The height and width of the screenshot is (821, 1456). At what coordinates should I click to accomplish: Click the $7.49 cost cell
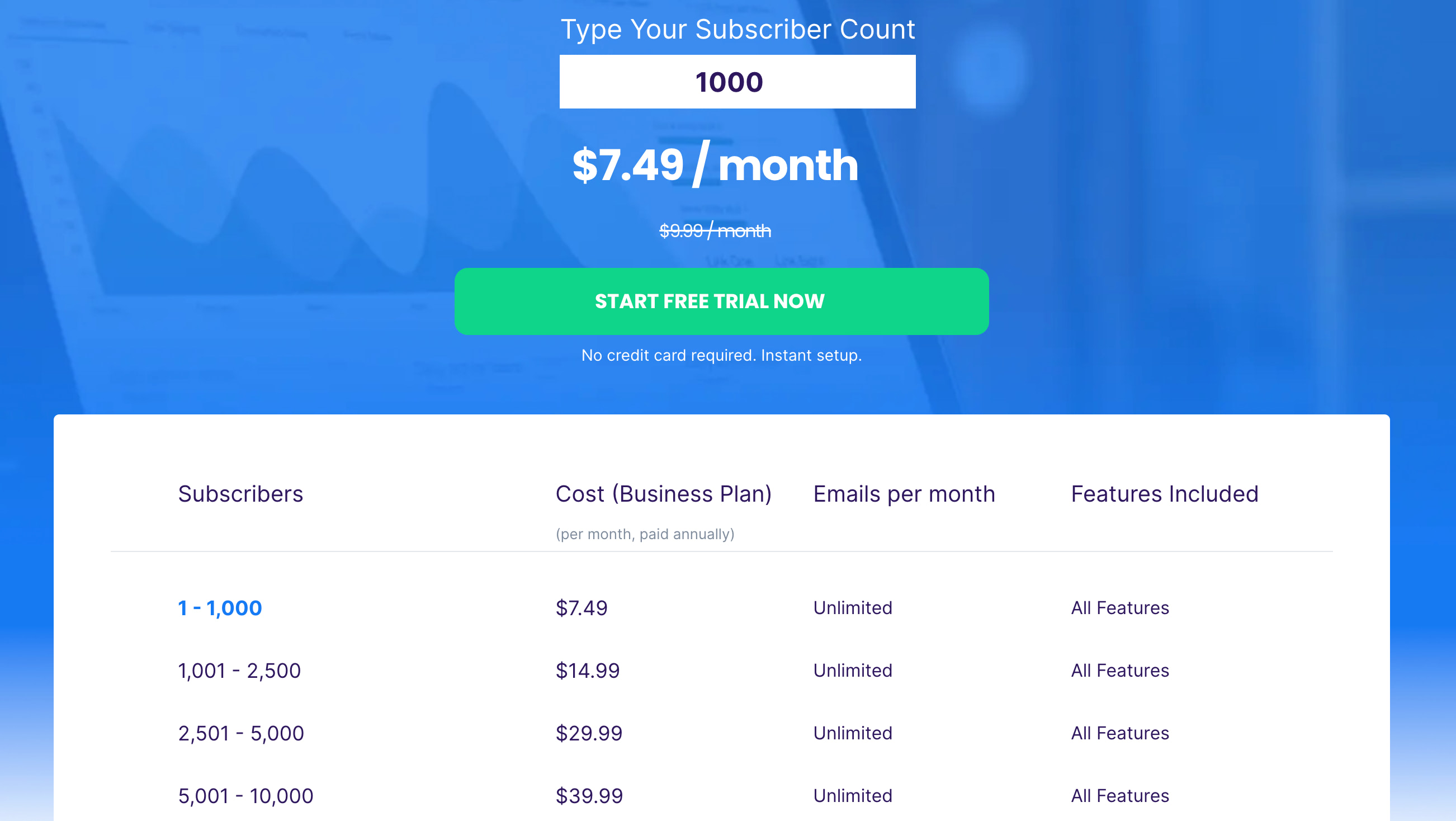(582, 608)
